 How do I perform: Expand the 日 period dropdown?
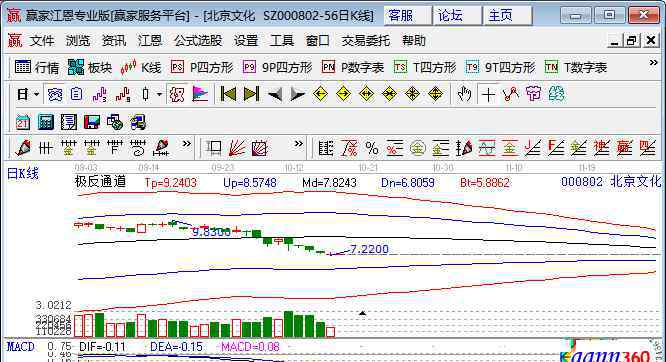point(37,94)
